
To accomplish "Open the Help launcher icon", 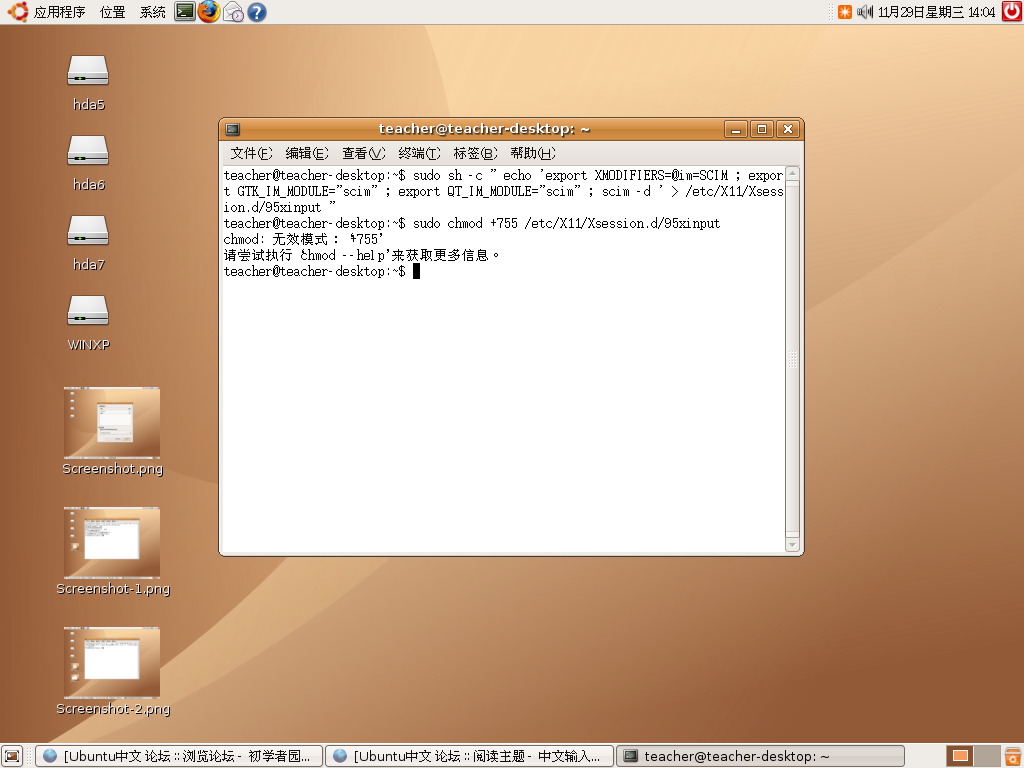I will [257, 12].
